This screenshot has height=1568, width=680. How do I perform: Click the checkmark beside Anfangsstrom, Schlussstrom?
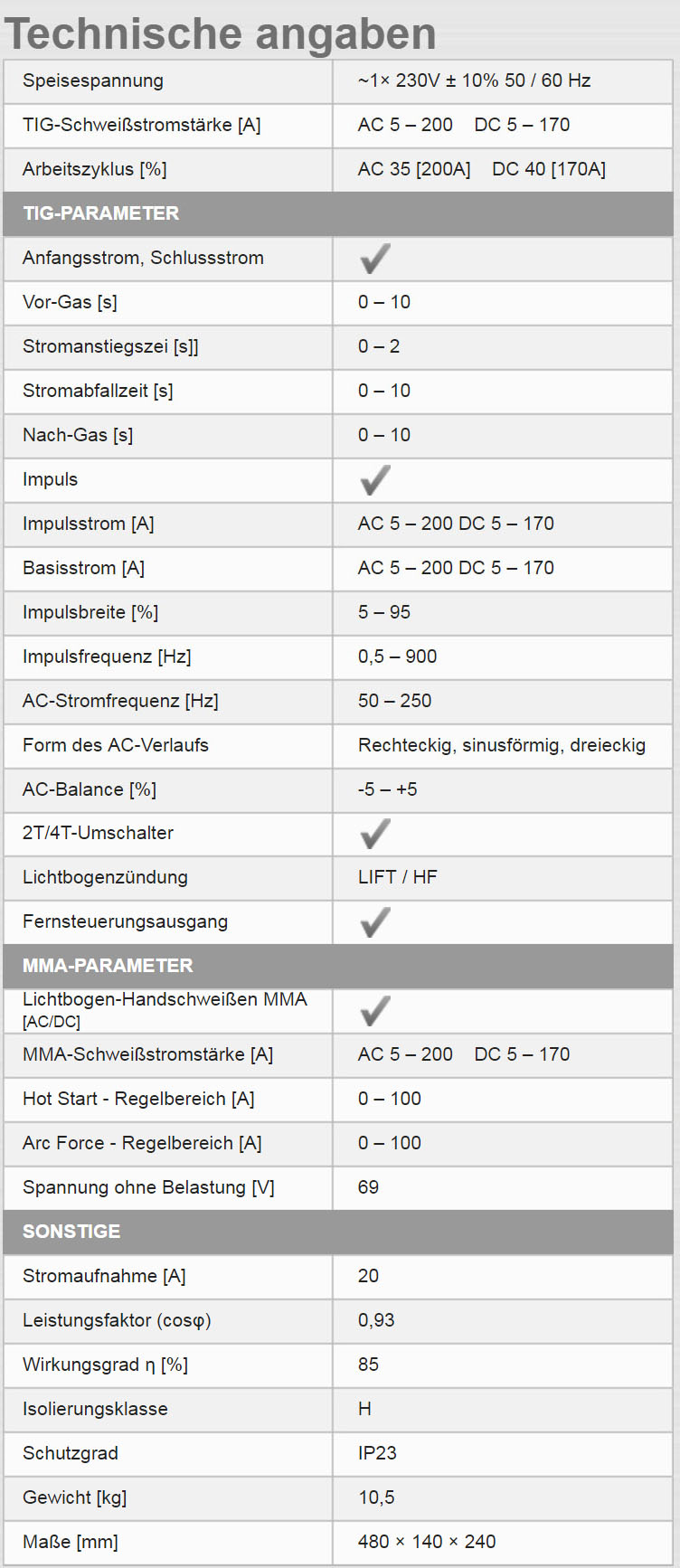374,259
